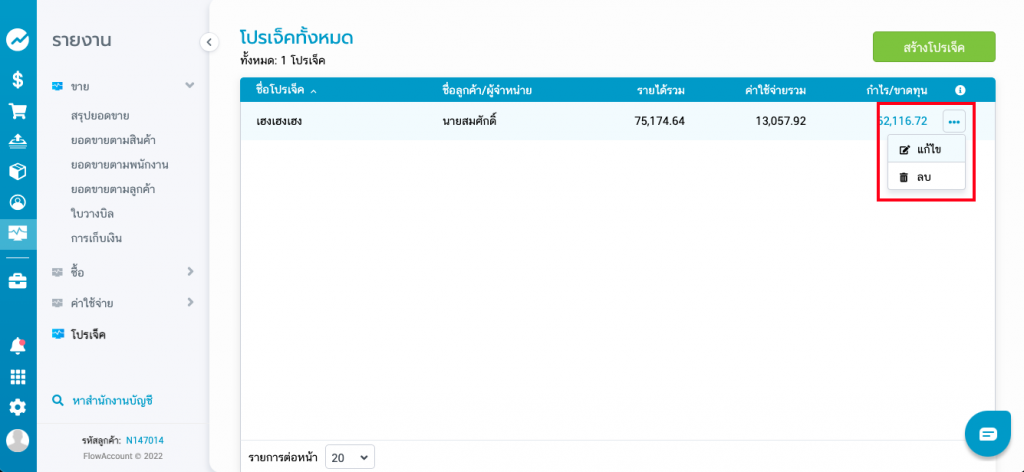
Task: Click the รายได้รวม column header
Action: click(x=661, y=90)
